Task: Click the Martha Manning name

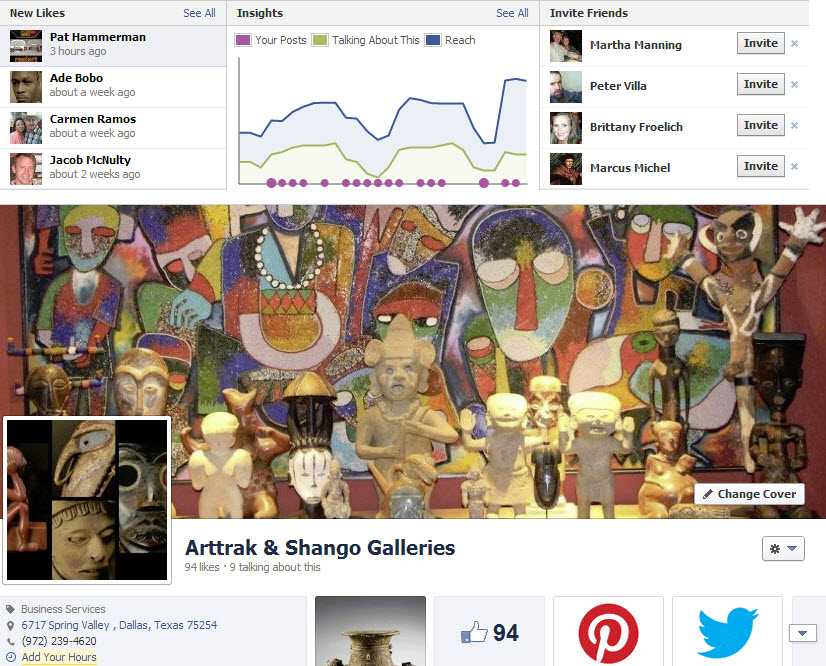Action: (x=636, y=45)
